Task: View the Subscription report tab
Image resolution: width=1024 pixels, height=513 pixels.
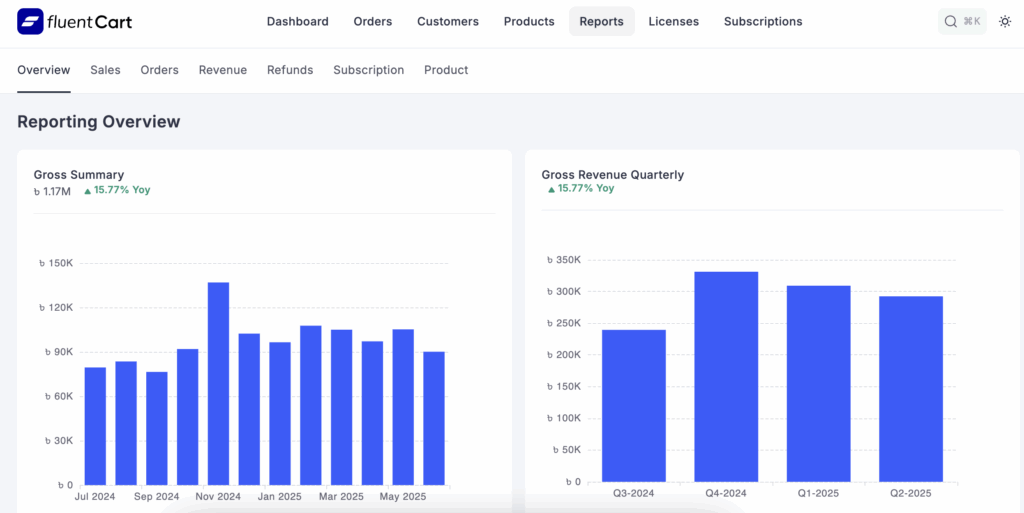Action: [368, 70]
